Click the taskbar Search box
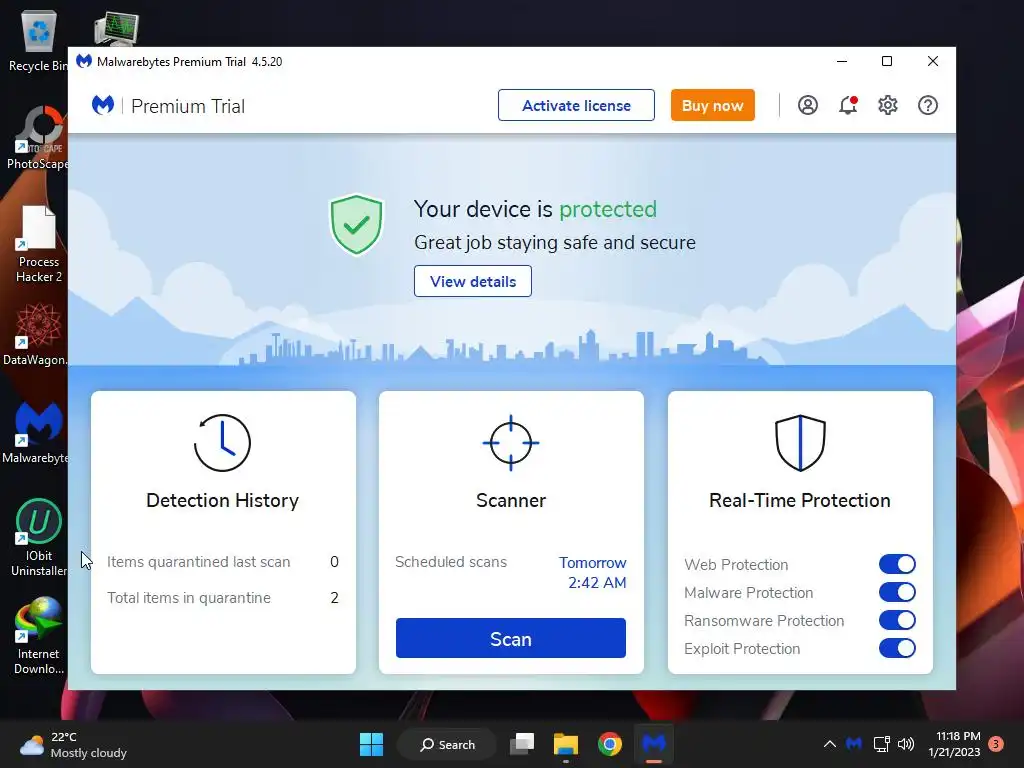The width and height of the screenshot is (1024, 768). (x=447, y=744)
